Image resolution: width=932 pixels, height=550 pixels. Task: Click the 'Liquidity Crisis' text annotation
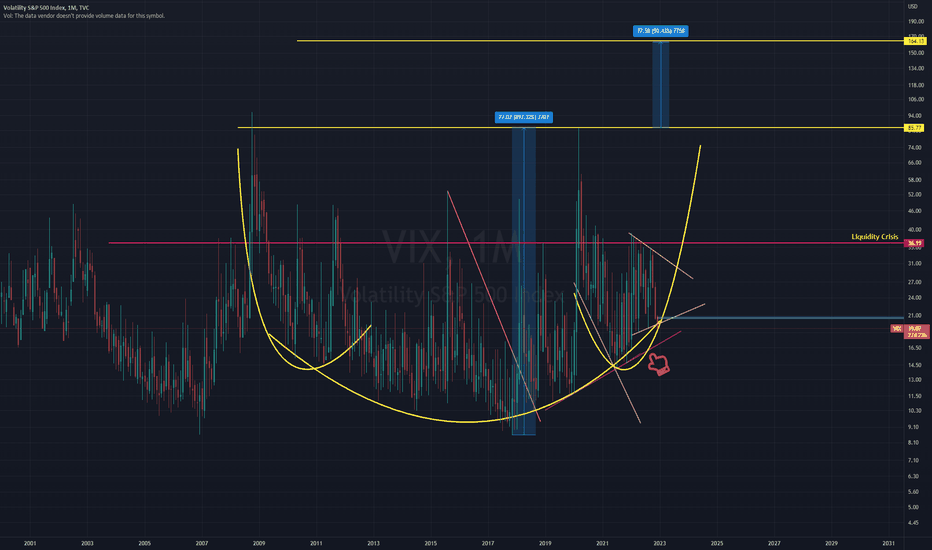[x=874, y=237]
